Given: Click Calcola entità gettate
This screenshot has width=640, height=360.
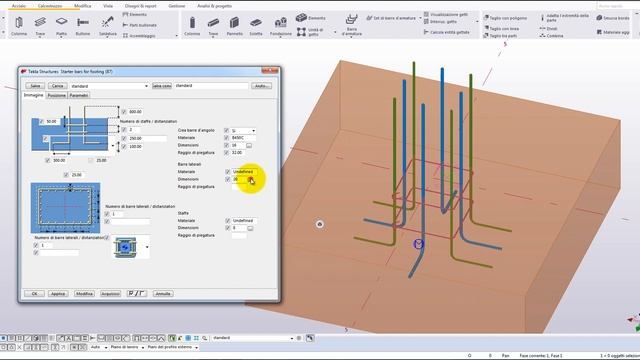Looking at the screenshot, I should click(x=446, y=32).
